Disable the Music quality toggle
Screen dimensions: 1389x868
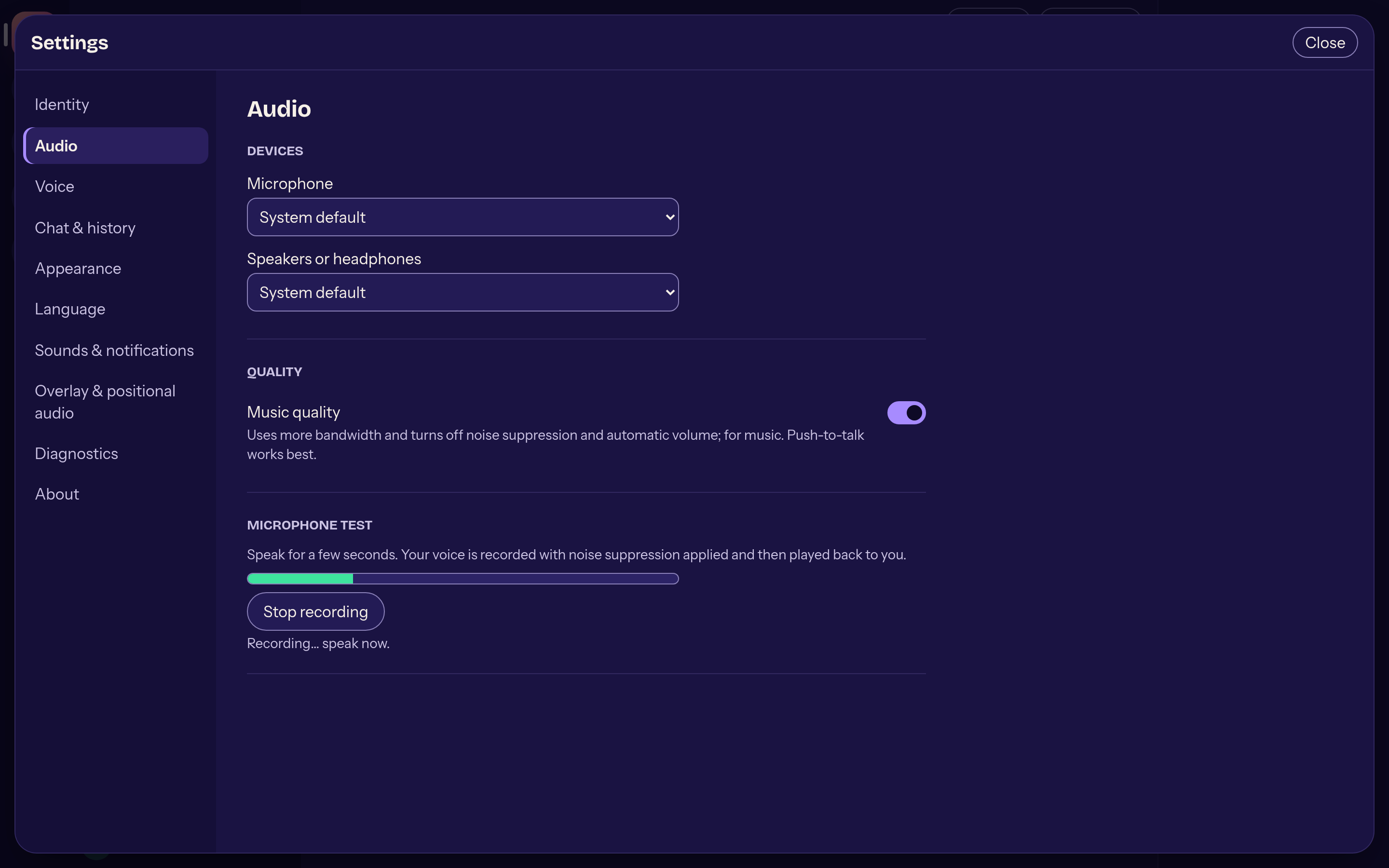point(906,413)
